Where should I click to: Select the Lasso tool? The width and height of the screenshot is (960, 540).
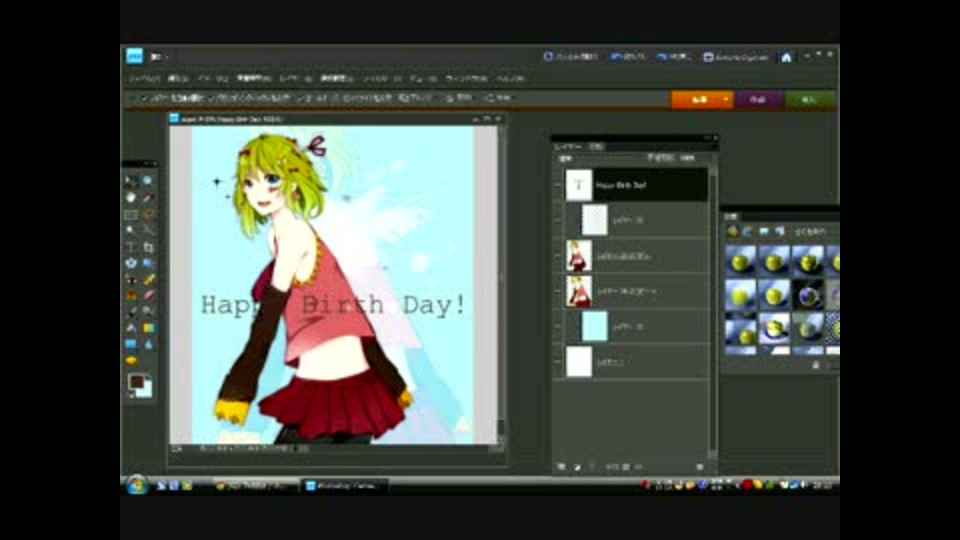(x=148, y=214)
